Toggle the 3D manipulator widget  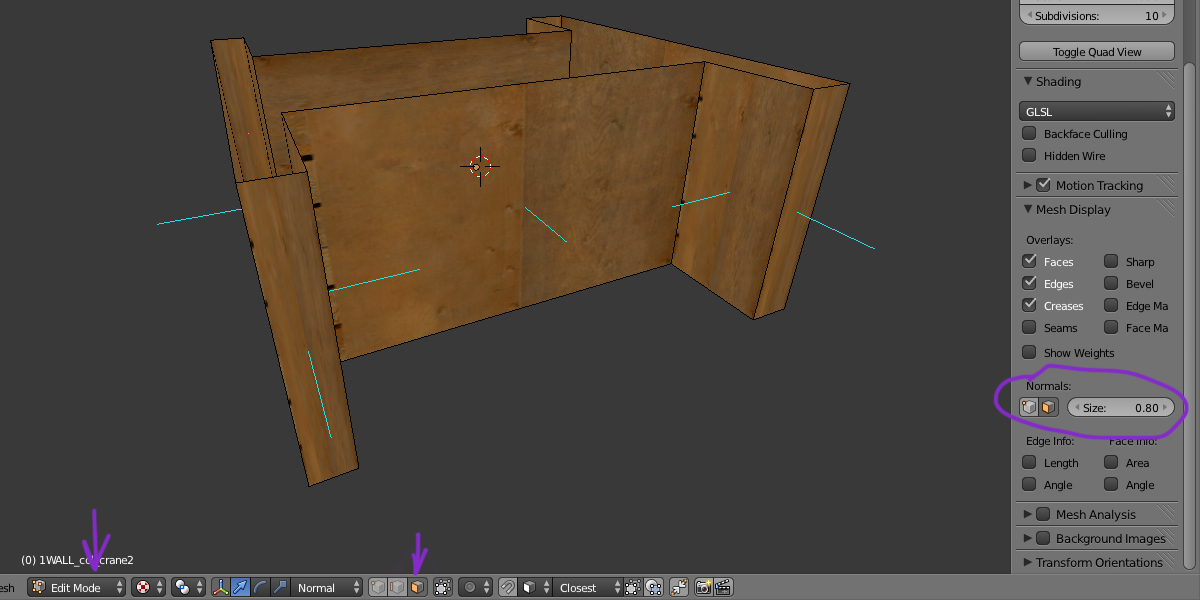point(221,588)
